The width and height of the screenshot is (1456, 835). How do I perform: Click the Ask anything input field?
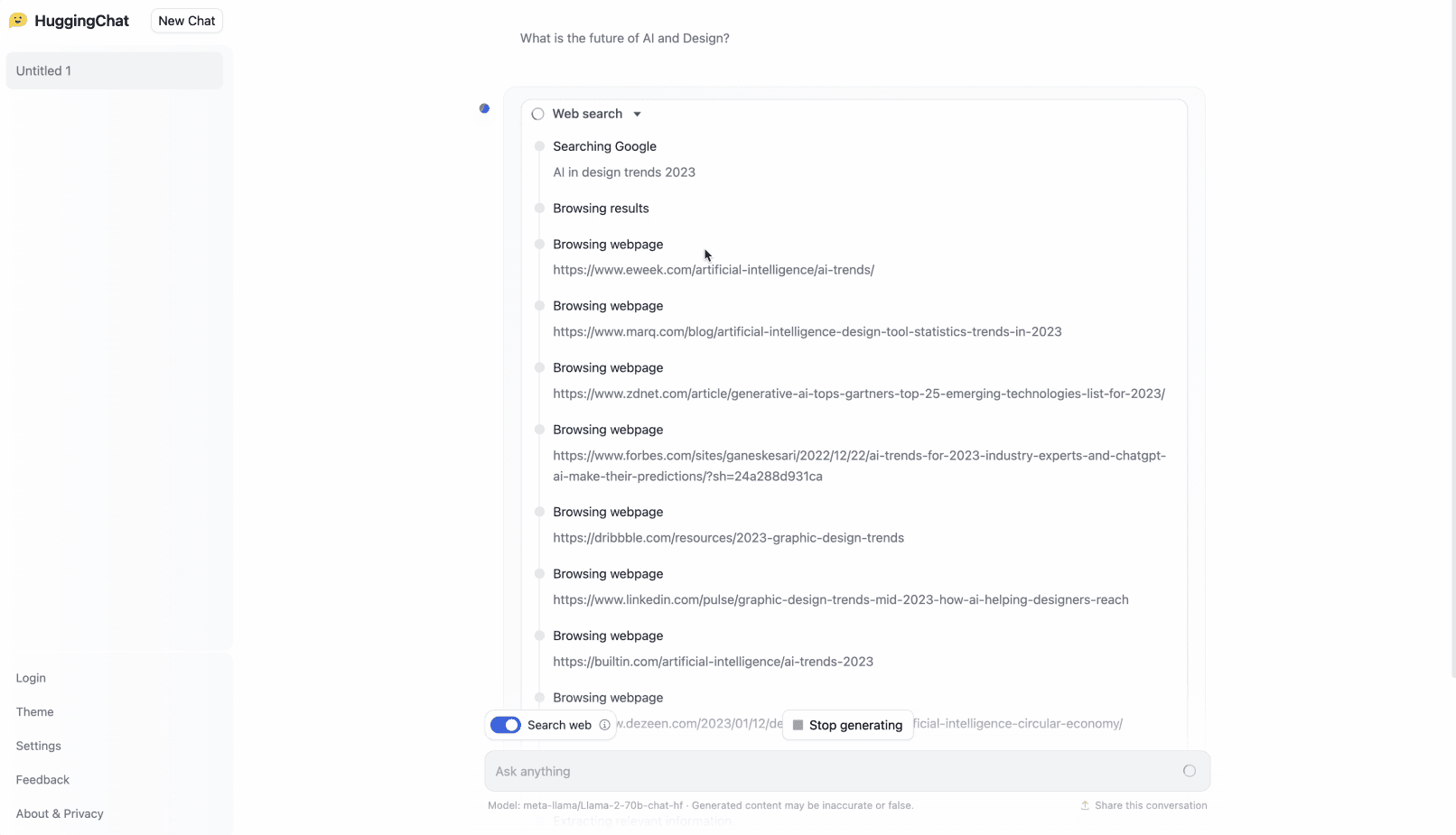pos(813,771)
